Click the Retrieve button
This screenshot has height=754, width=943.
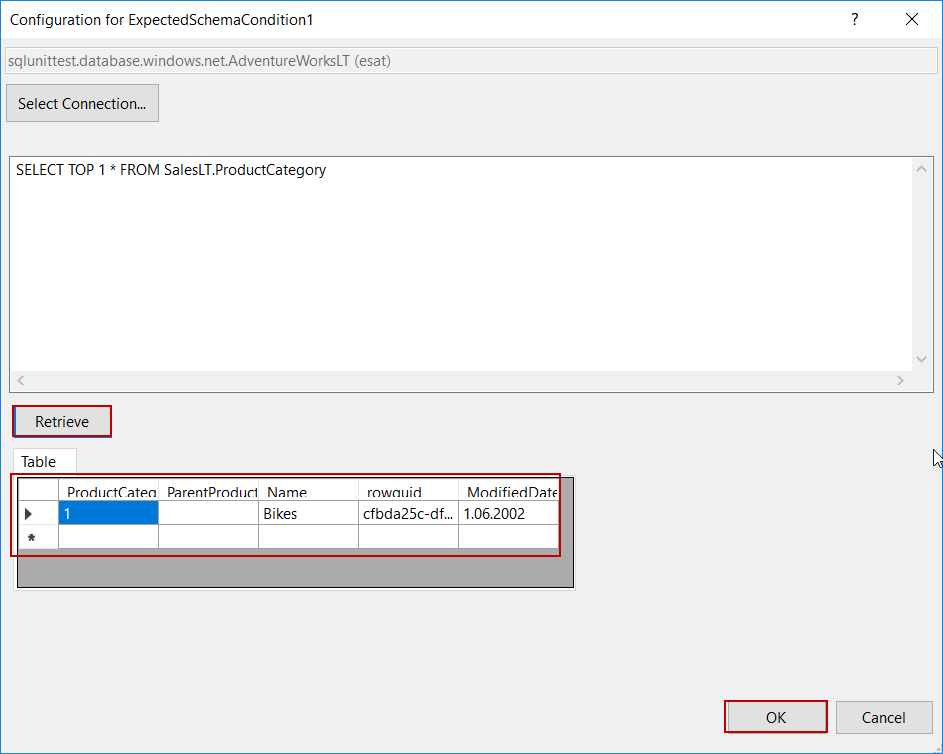tap(62, 421)
